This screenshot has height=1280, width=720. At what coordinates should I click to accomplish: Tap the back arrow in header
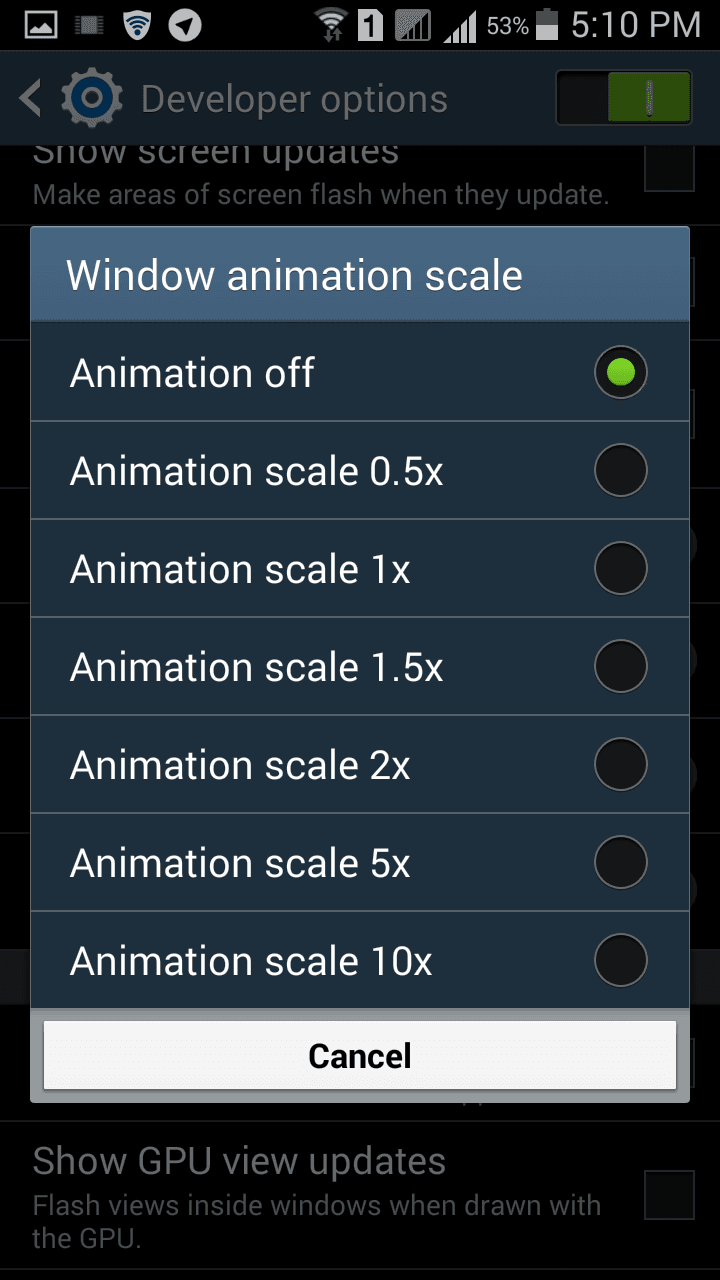(30, 98)
